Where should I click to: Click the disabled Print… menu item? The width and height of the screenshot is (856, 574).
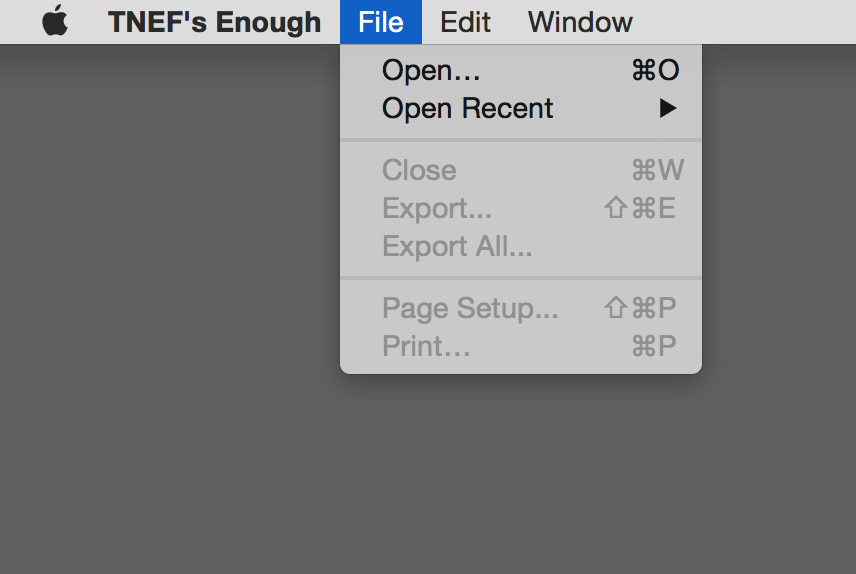tap(521, 346)
